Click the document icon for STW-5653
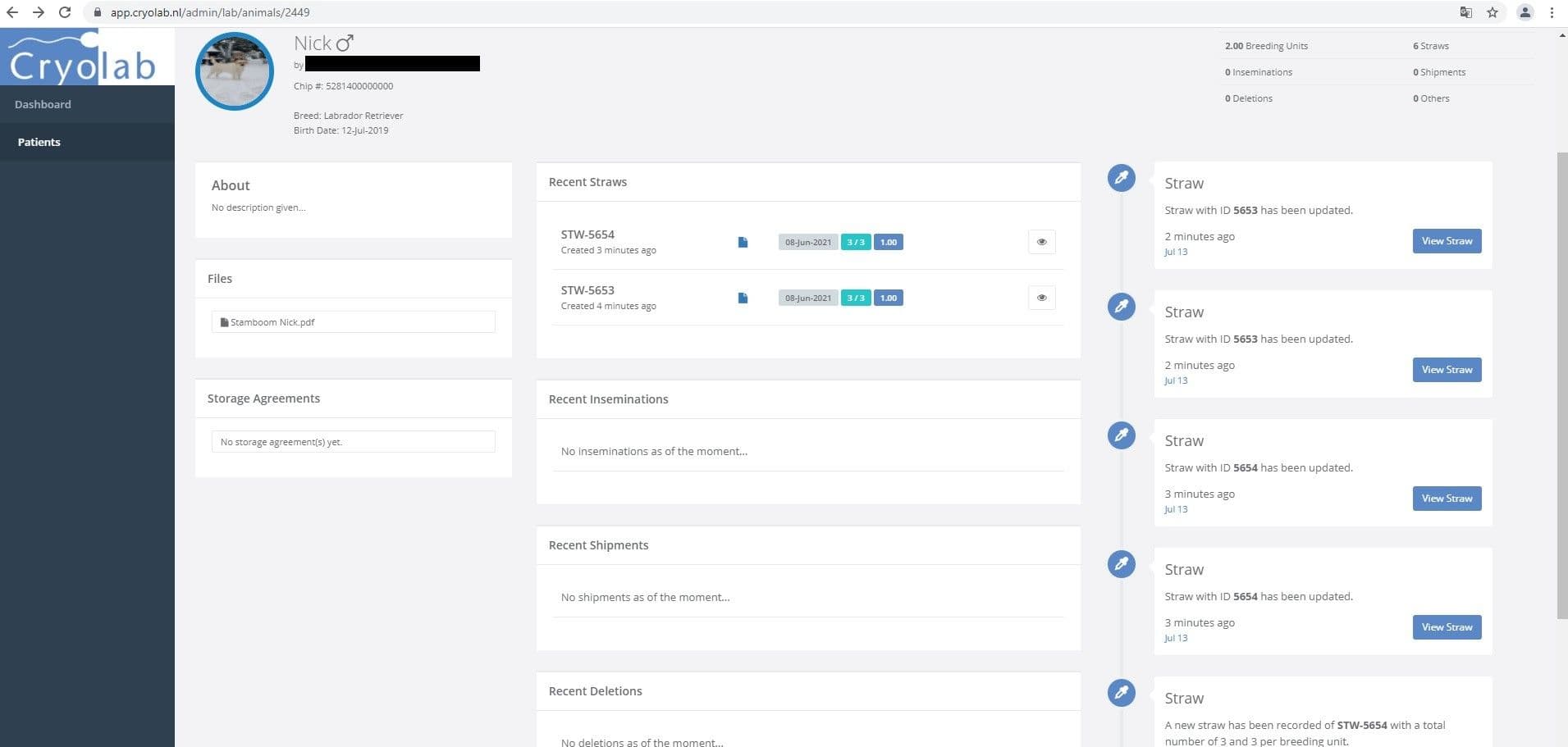 743,298
